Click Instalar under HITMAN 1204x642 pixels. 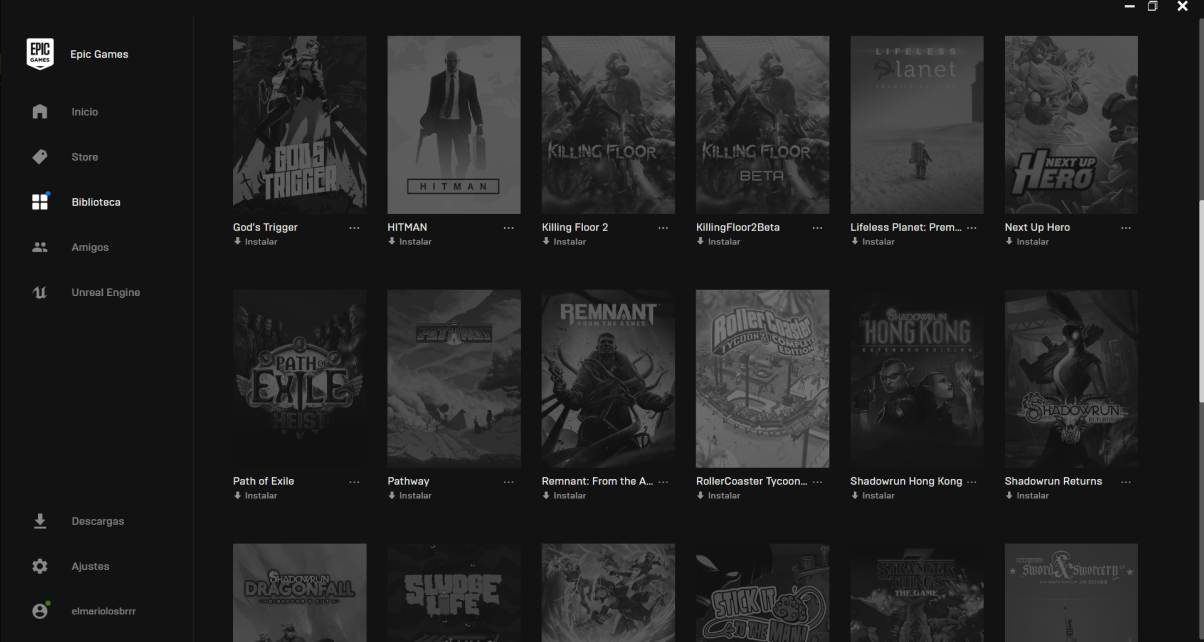[410, 242]
